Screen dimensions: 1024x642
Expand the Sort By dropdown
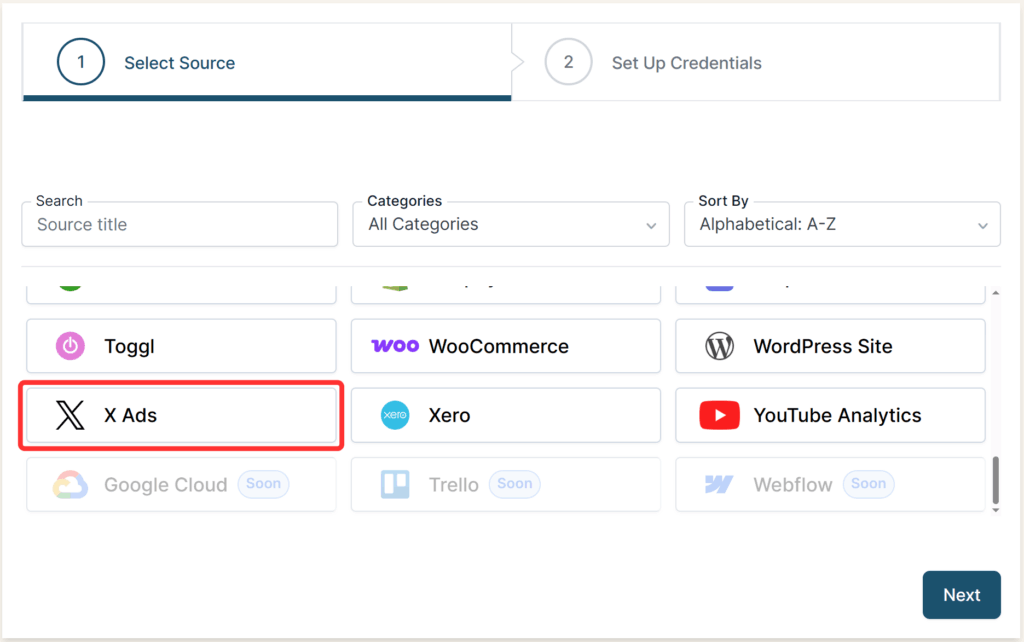tap(840, 224)
